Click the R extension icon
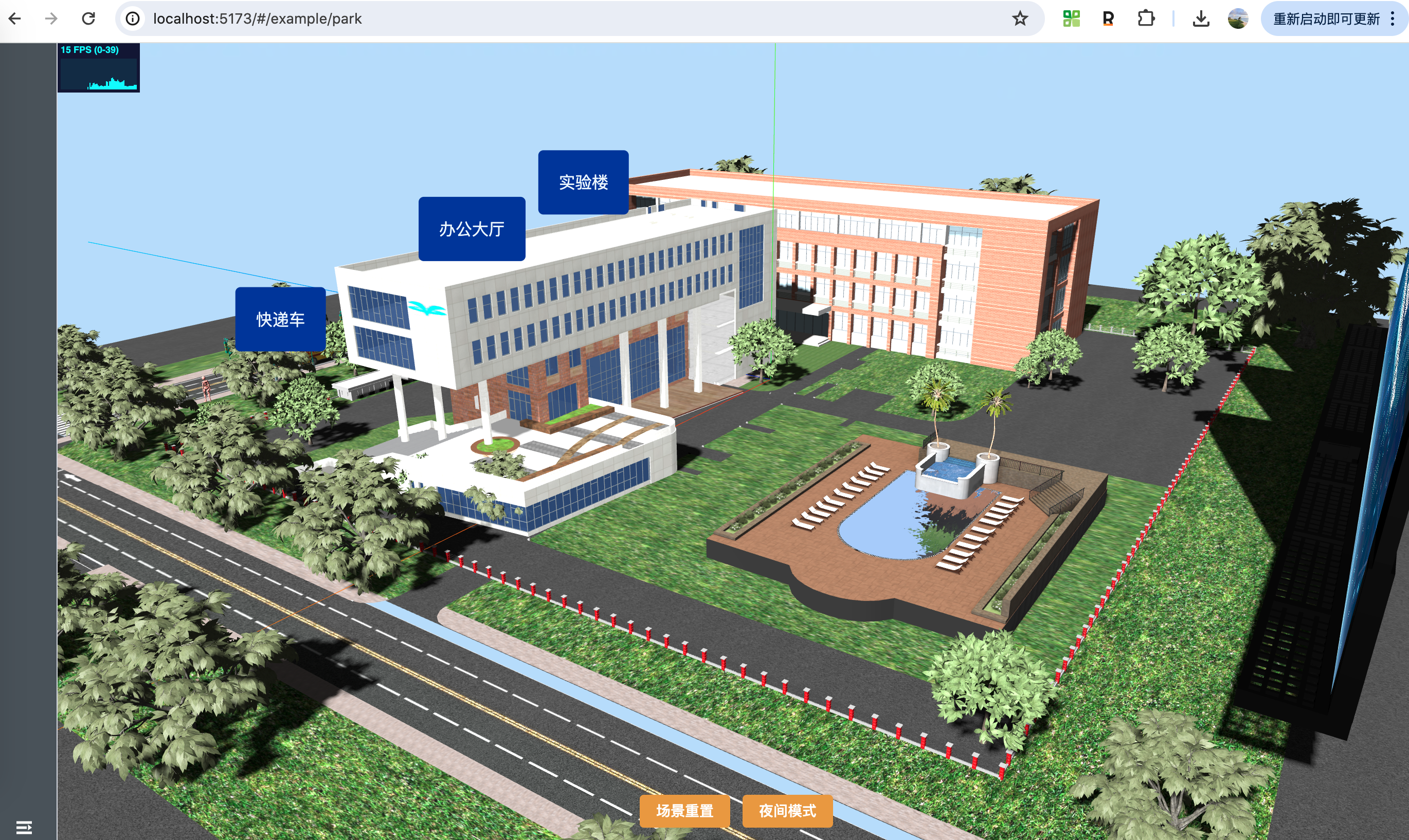Screen dimensions: 1409x840 tap(1108, 19)
